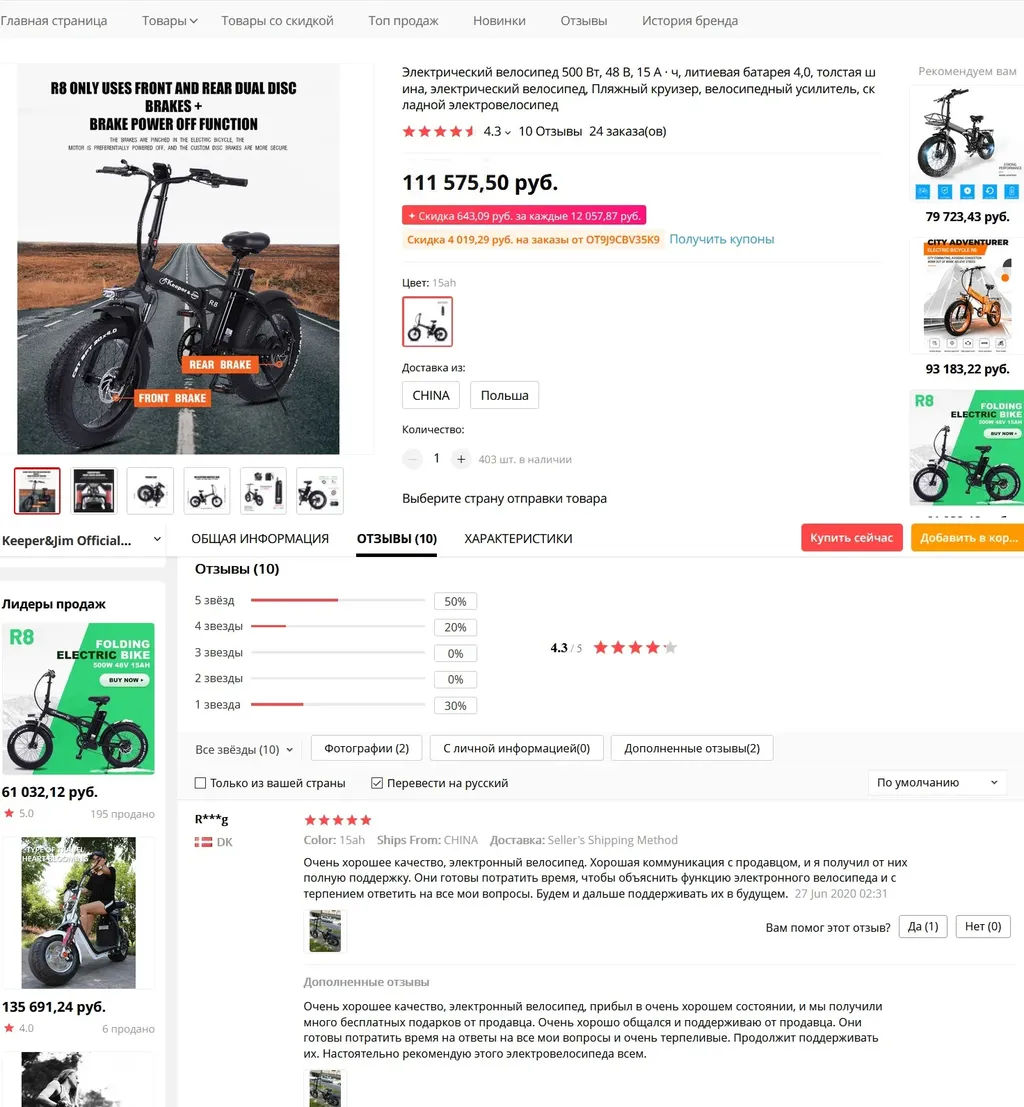Image resolution: width=1024 pixels, height=1107 pixels.
Task: Switch to ОБЩАЯ ИНФОРМАЦИЯ tab
Action: [260, 539]
